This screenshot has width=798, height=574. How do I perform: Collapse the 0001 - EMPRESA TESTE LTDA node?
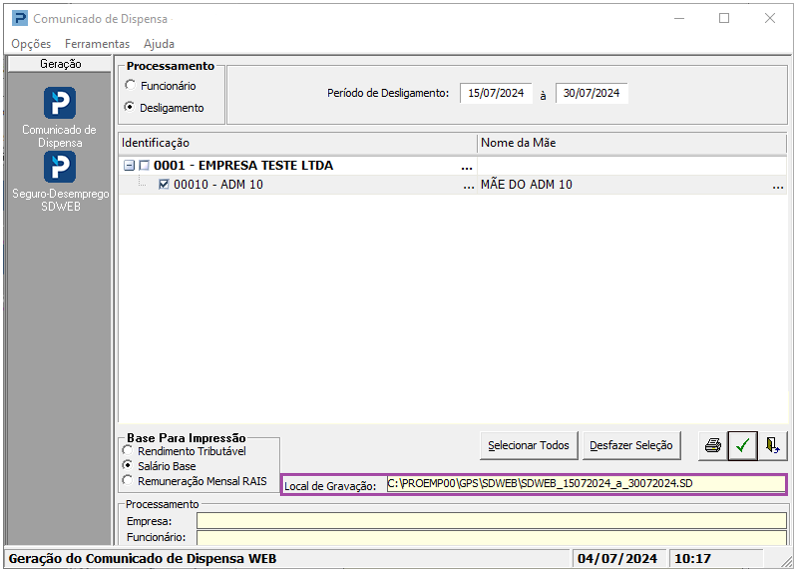129,166
